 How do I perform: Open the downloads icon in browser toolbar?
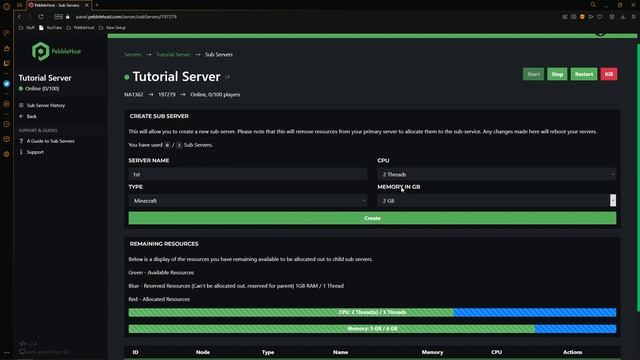click(x=623, y=17)
